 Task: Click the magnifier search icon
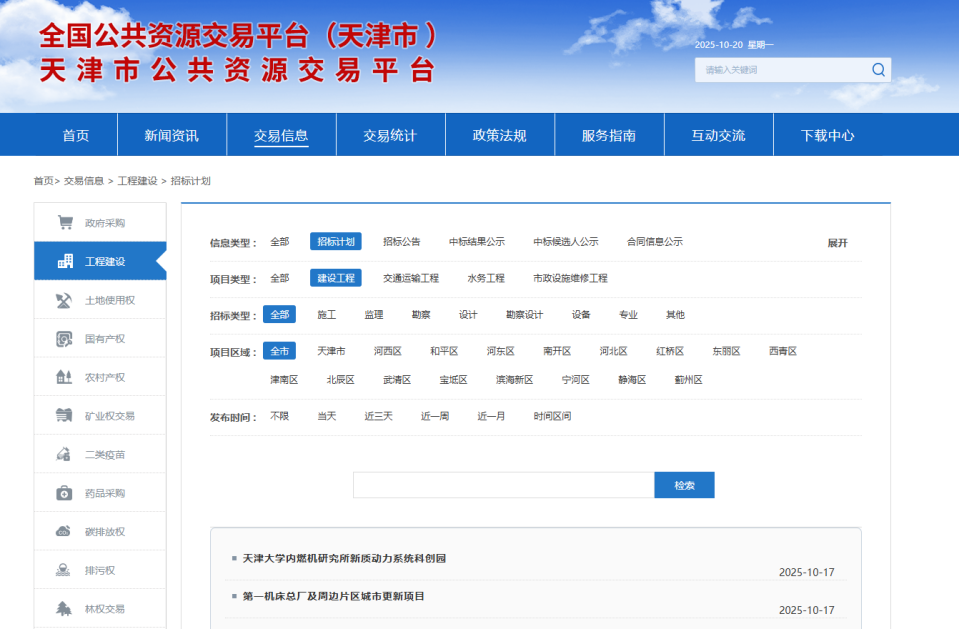click(878, 70)
